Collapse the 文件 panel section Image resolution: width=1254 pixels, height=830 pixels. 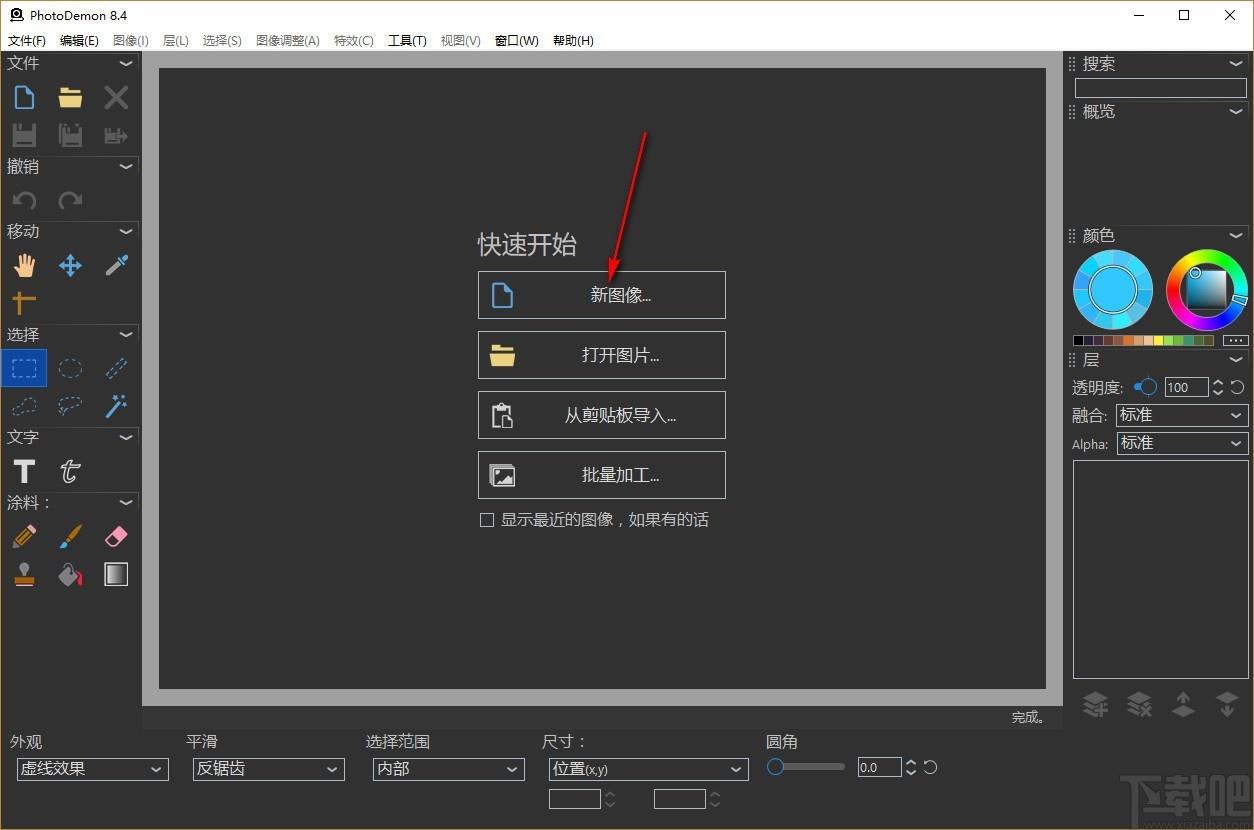pyautogui.click(x=126, y=63)
